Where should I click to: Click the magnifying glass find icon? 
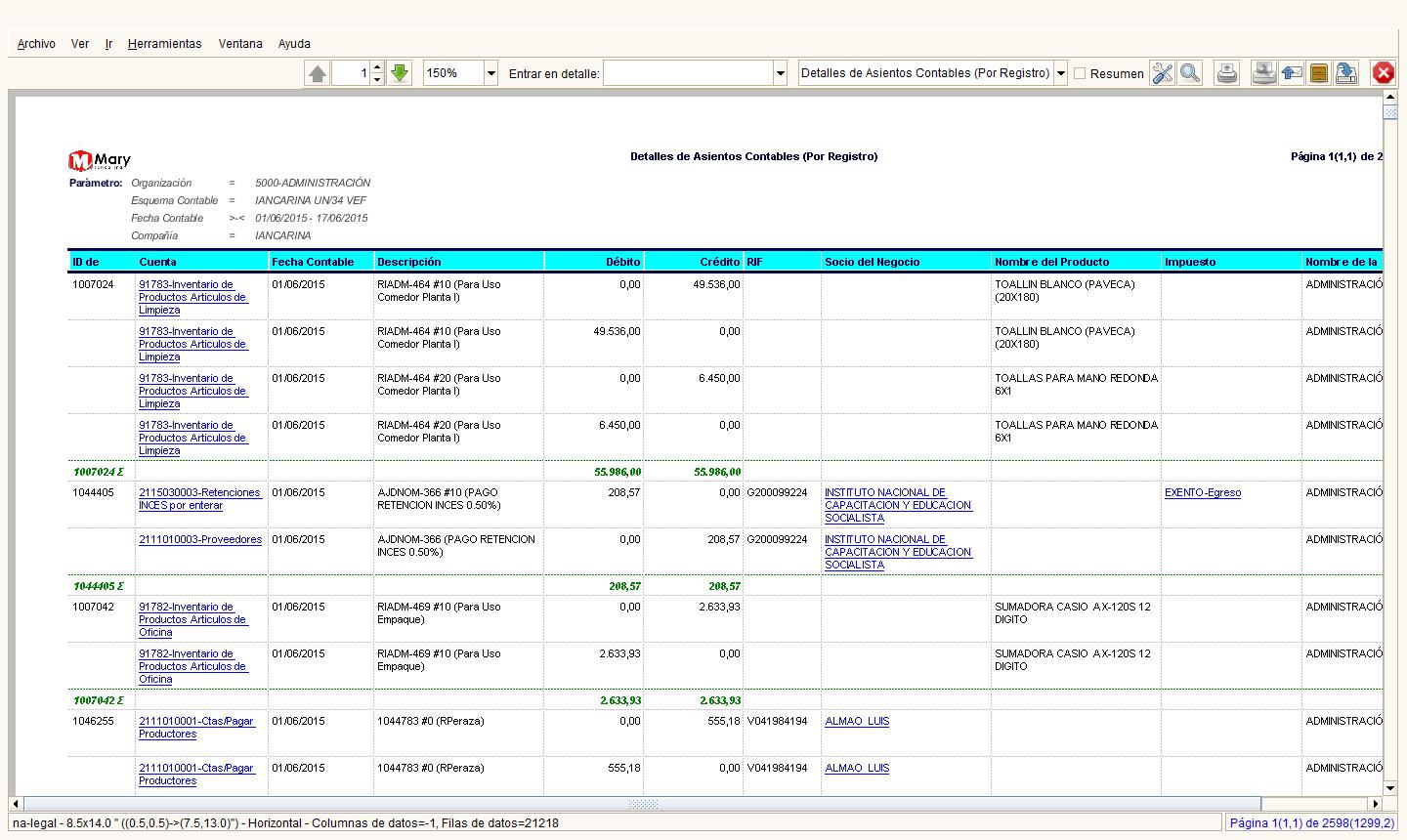pos(1189,73)
